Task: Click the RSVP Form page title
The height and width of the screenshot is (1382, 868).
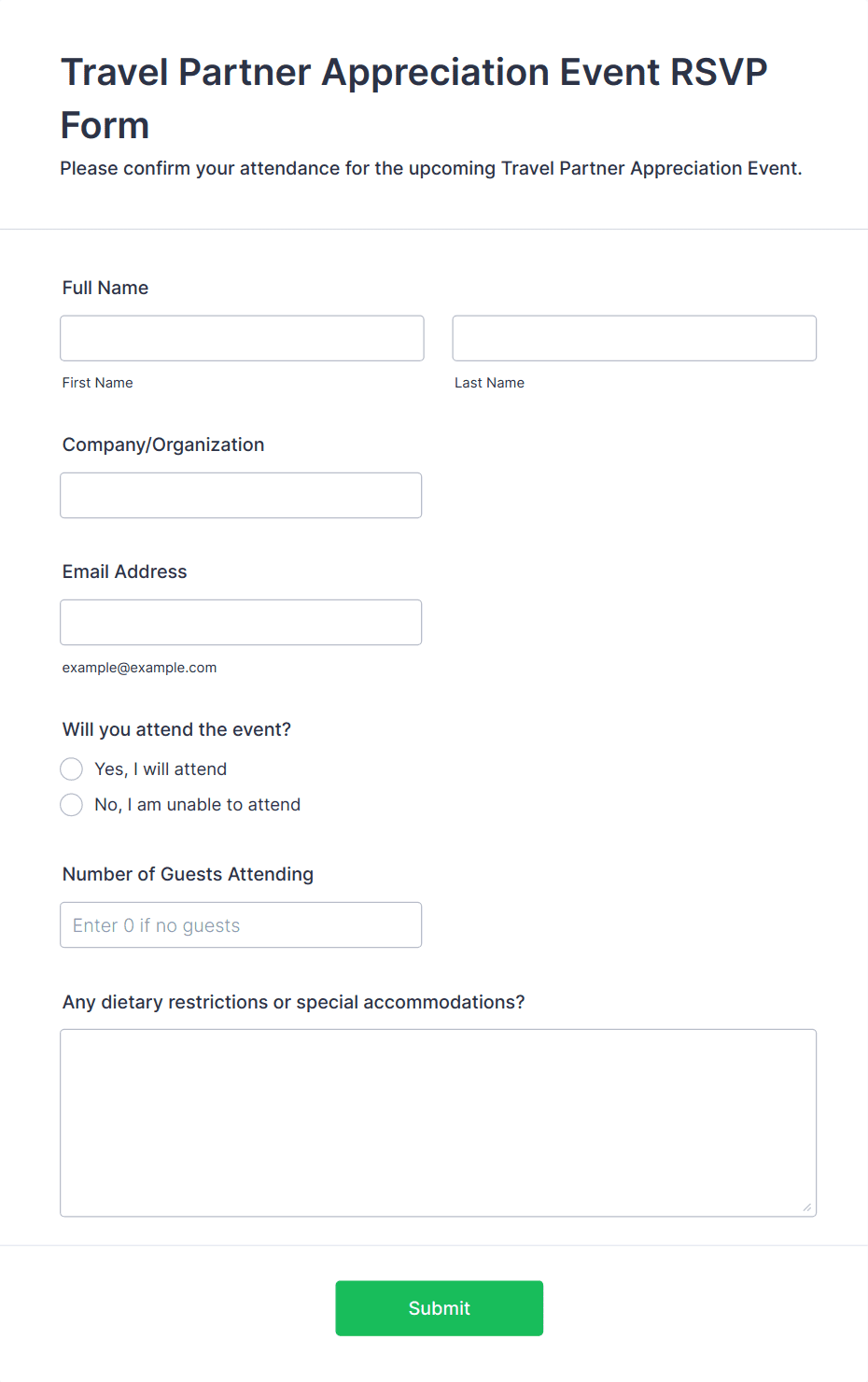Action: (414, 98)
